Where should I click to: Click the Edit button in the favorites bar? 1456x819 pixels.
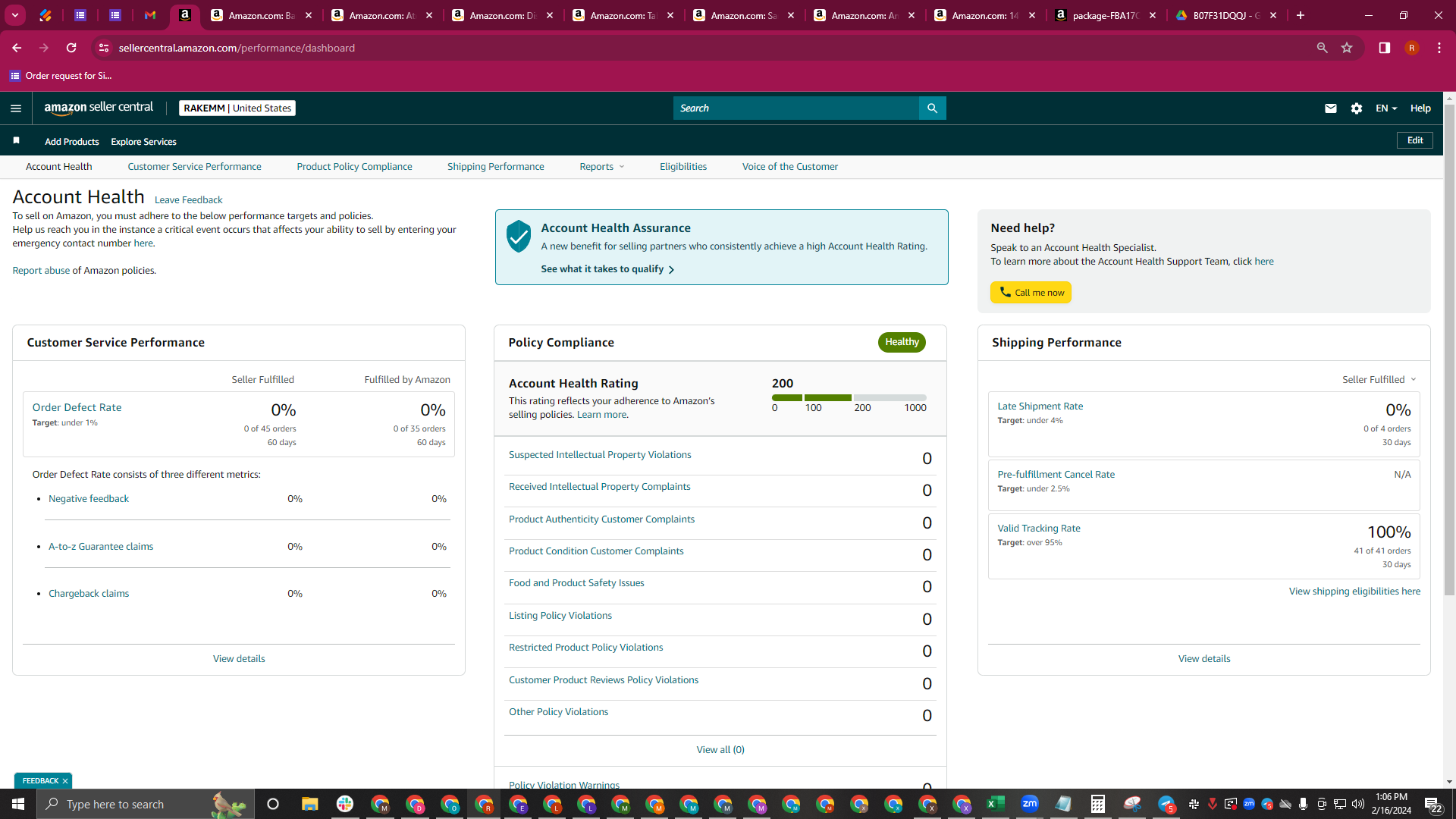click(1415, 140)
